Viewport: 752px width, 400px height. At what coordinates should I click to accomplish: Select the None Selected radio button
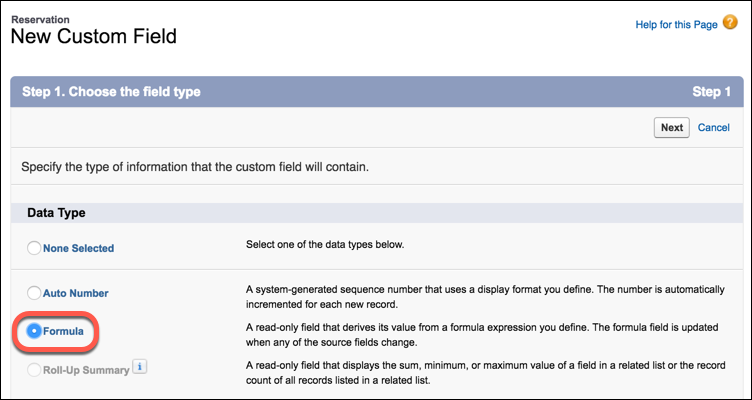(34, 248)
